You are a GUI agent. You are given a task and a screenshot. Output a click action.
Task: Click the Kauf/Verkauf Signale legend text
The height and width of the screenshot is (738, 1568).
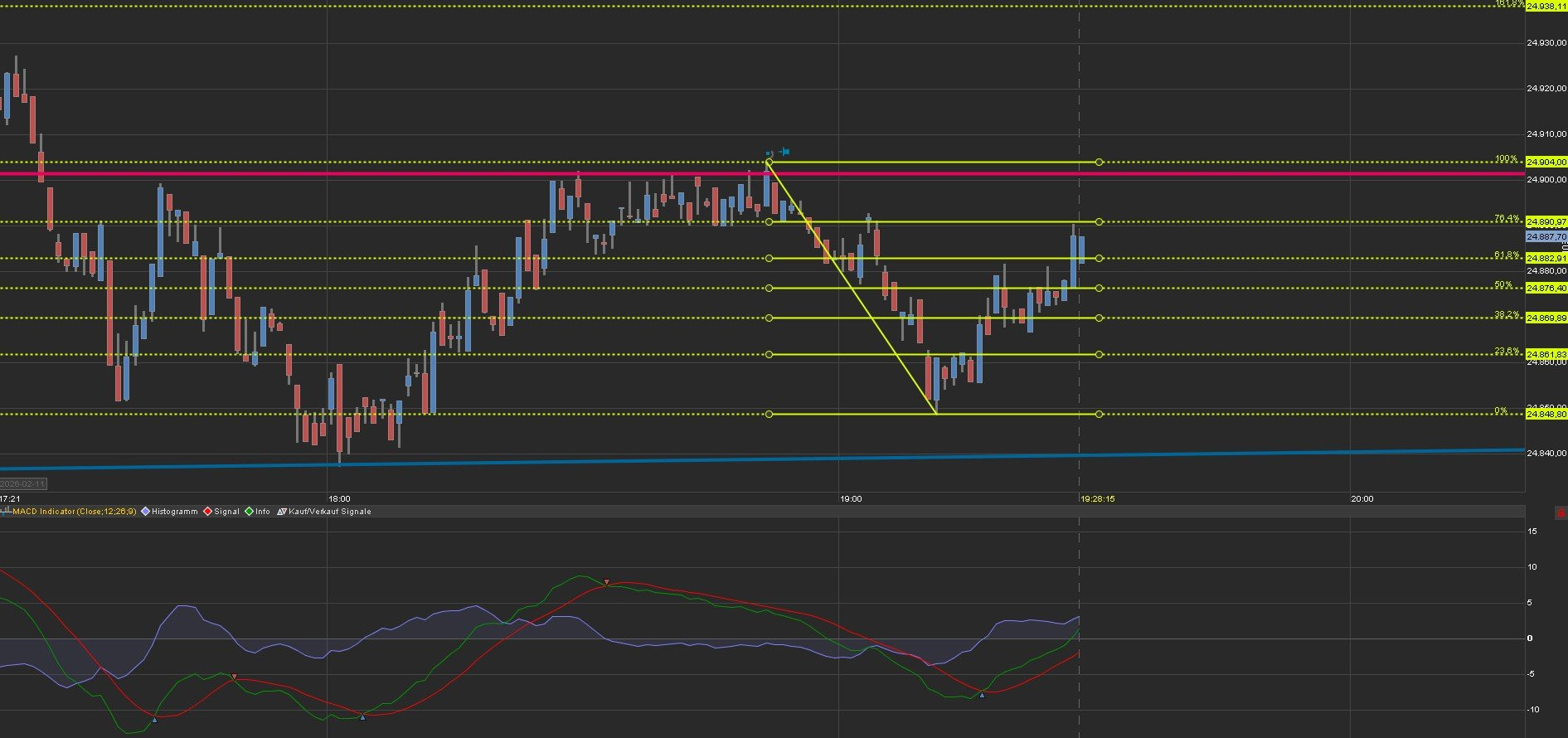(x=330, y=512)
